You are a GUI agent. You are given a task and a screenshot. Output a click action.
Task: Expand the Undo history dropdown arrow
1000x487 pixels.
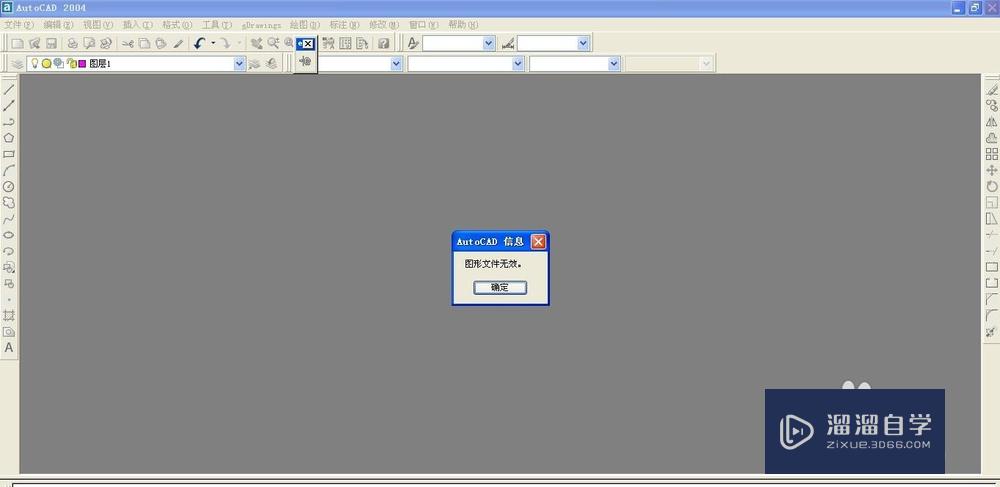213,43
